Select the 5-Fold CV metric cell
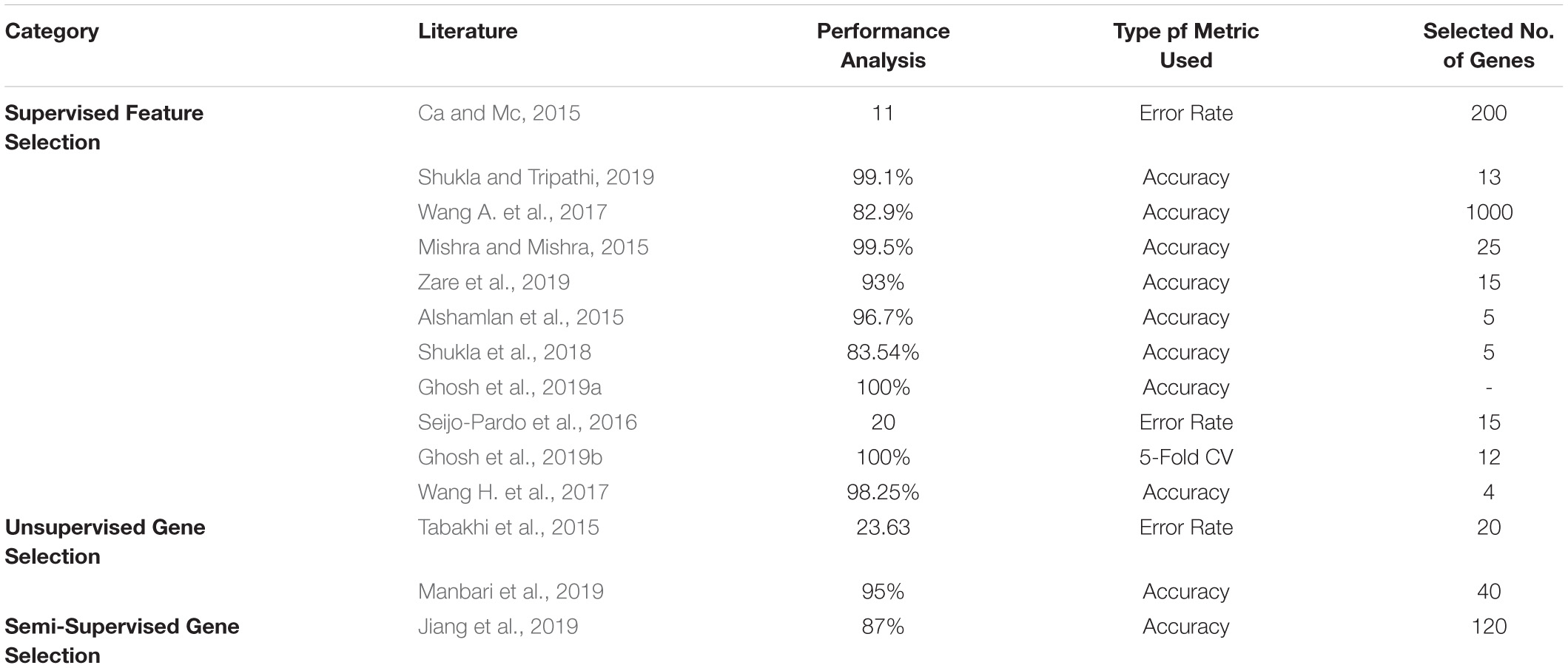This screenshot has height=668, width=1568. coord(1185,457)
